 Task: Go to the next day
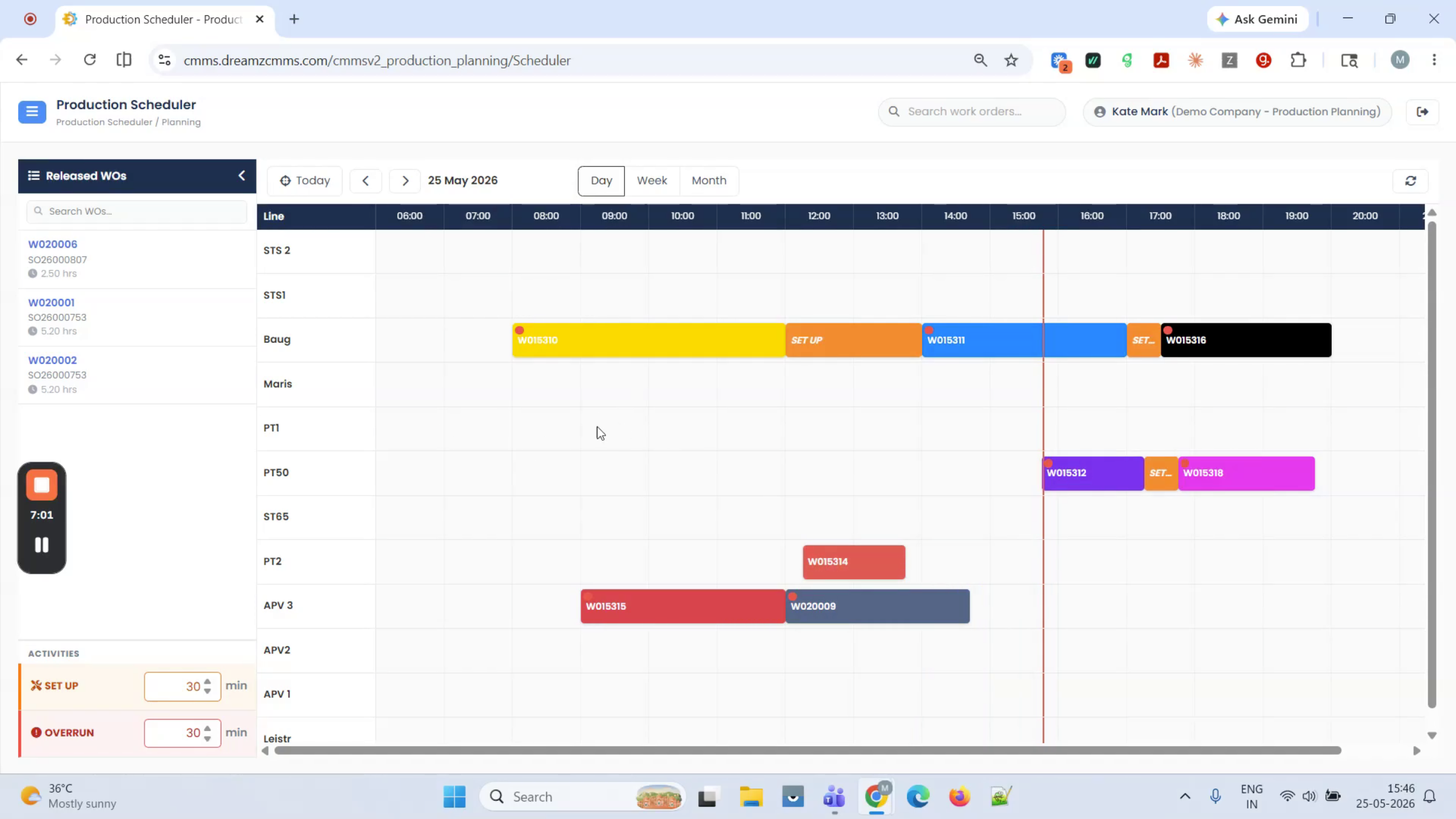point(405,181)
